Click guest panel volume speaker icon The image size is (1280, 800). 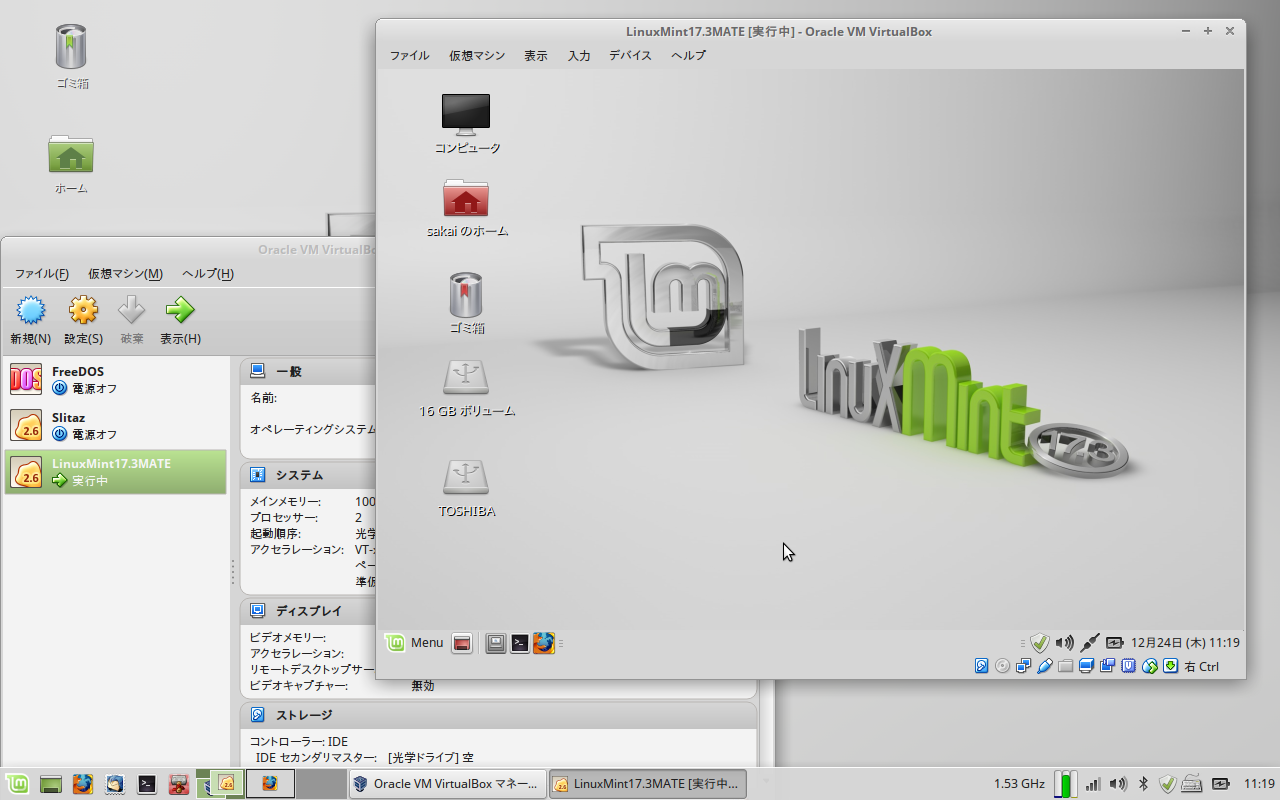click(x=1065, y=643)
